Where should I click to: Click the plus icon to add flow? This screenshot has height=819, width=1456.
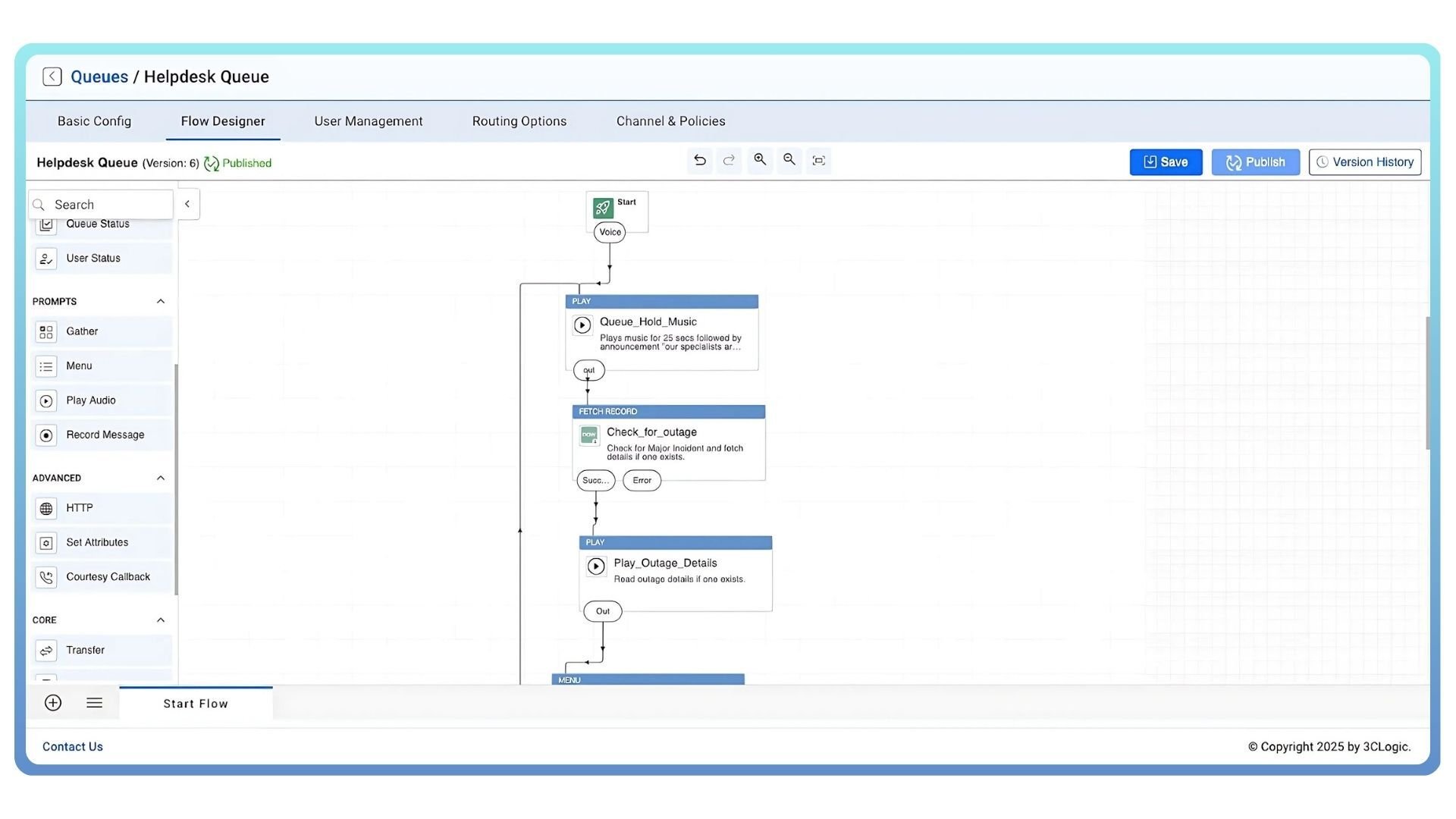(53, 703)
